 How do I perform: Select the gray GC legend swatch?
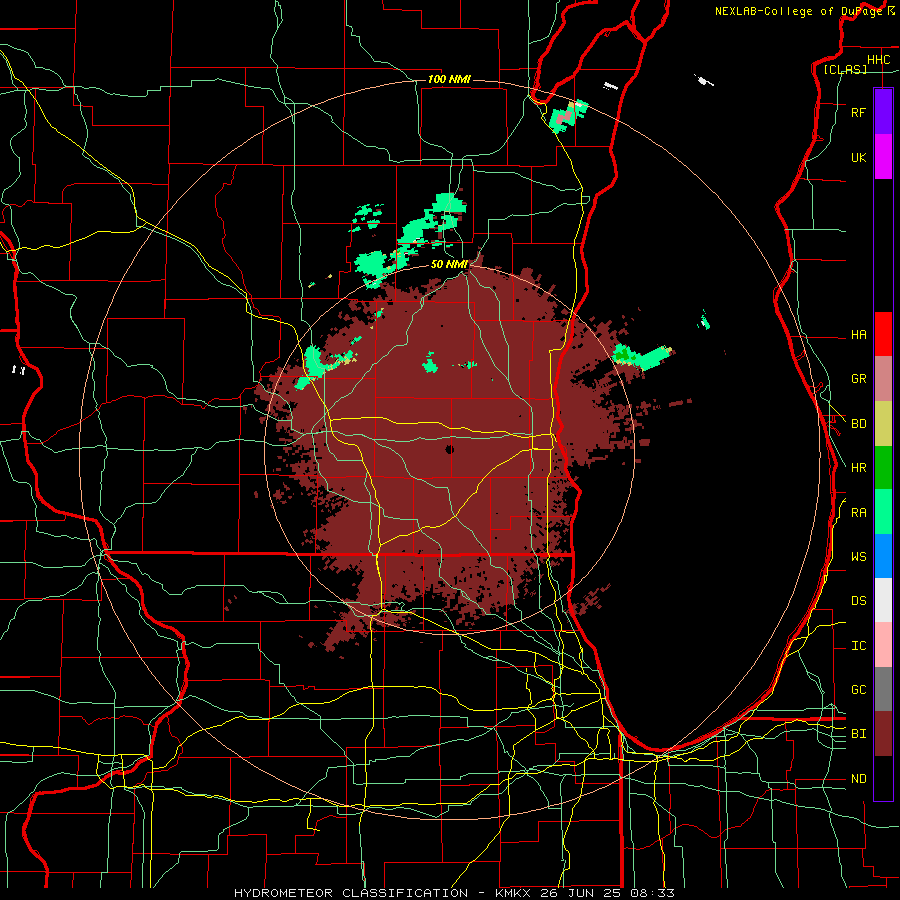tap(883, 689)
